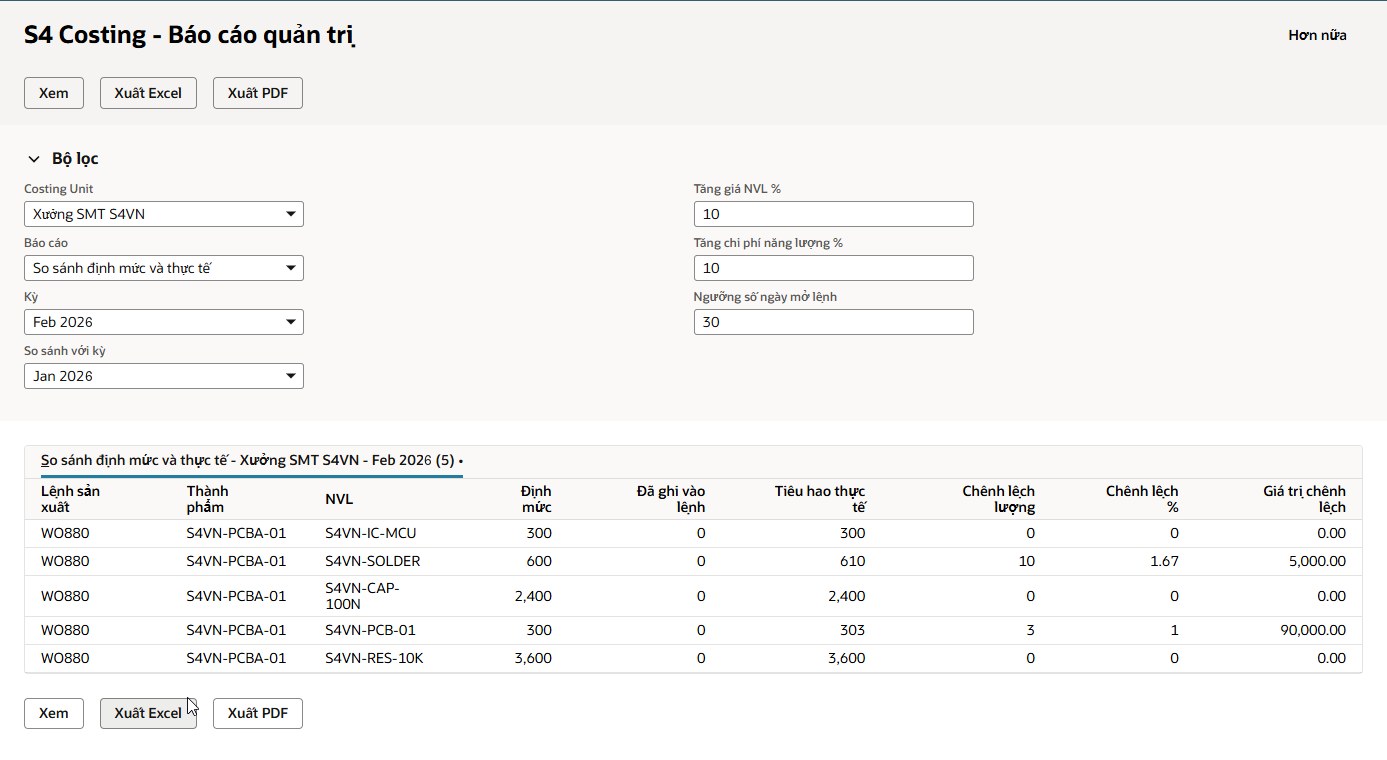
Task: Click S4VN-PCBA-01 in the S4VN-RES-10K row
Action: tap(236, 659)
